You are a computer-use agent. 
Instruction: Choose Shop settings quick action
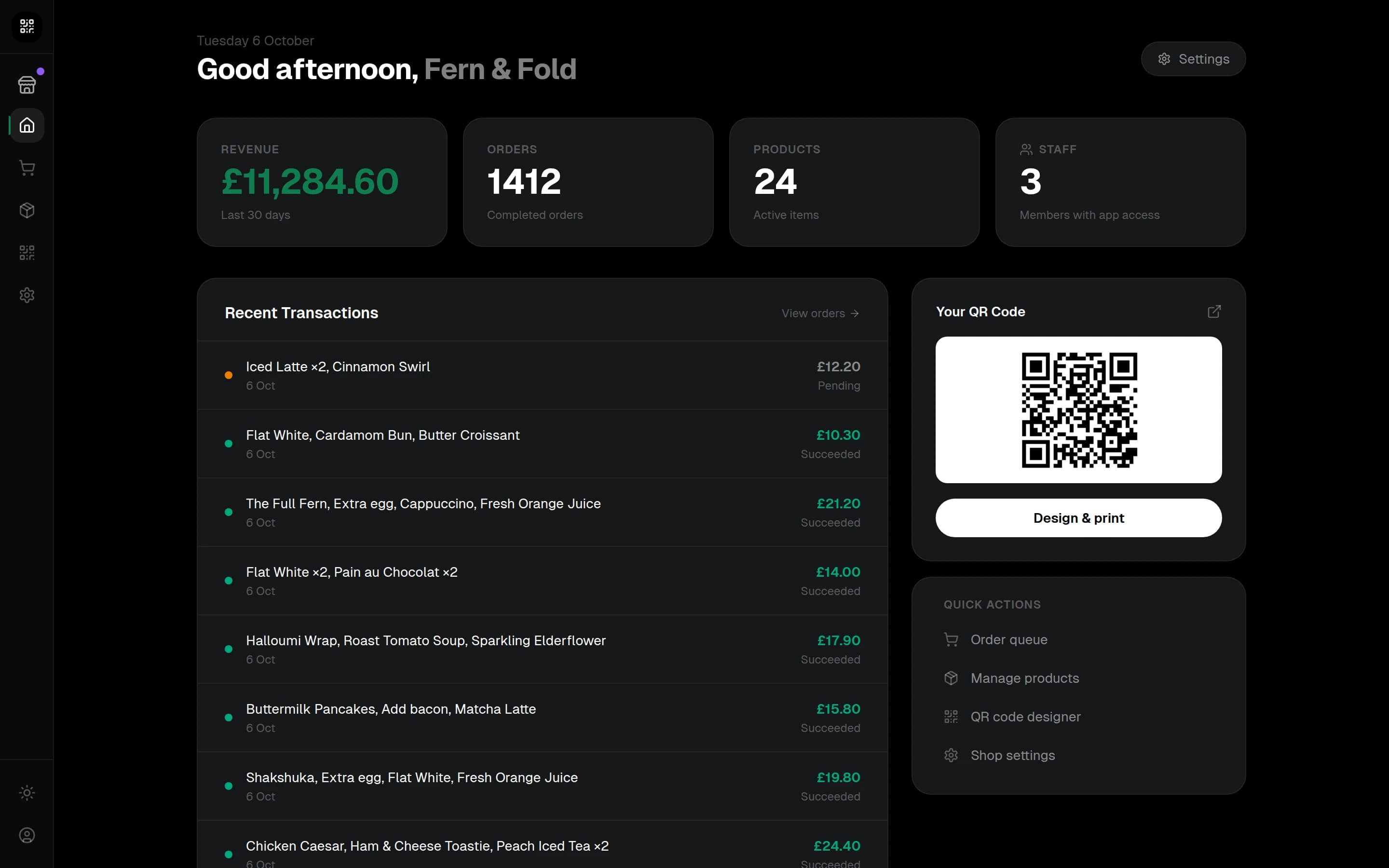[1078, 755]
